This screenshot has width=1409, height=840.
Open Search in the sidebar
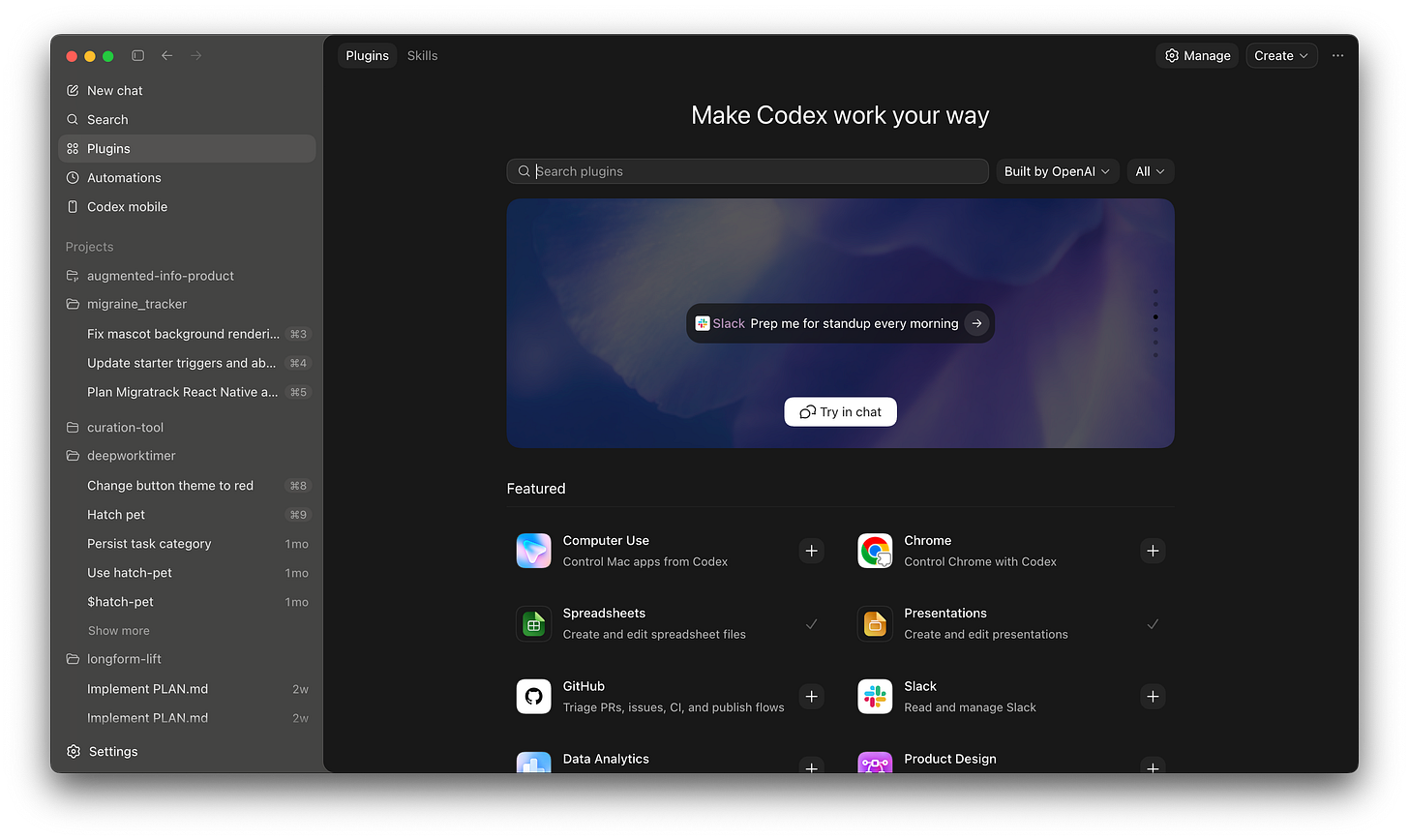click(188, 120)
